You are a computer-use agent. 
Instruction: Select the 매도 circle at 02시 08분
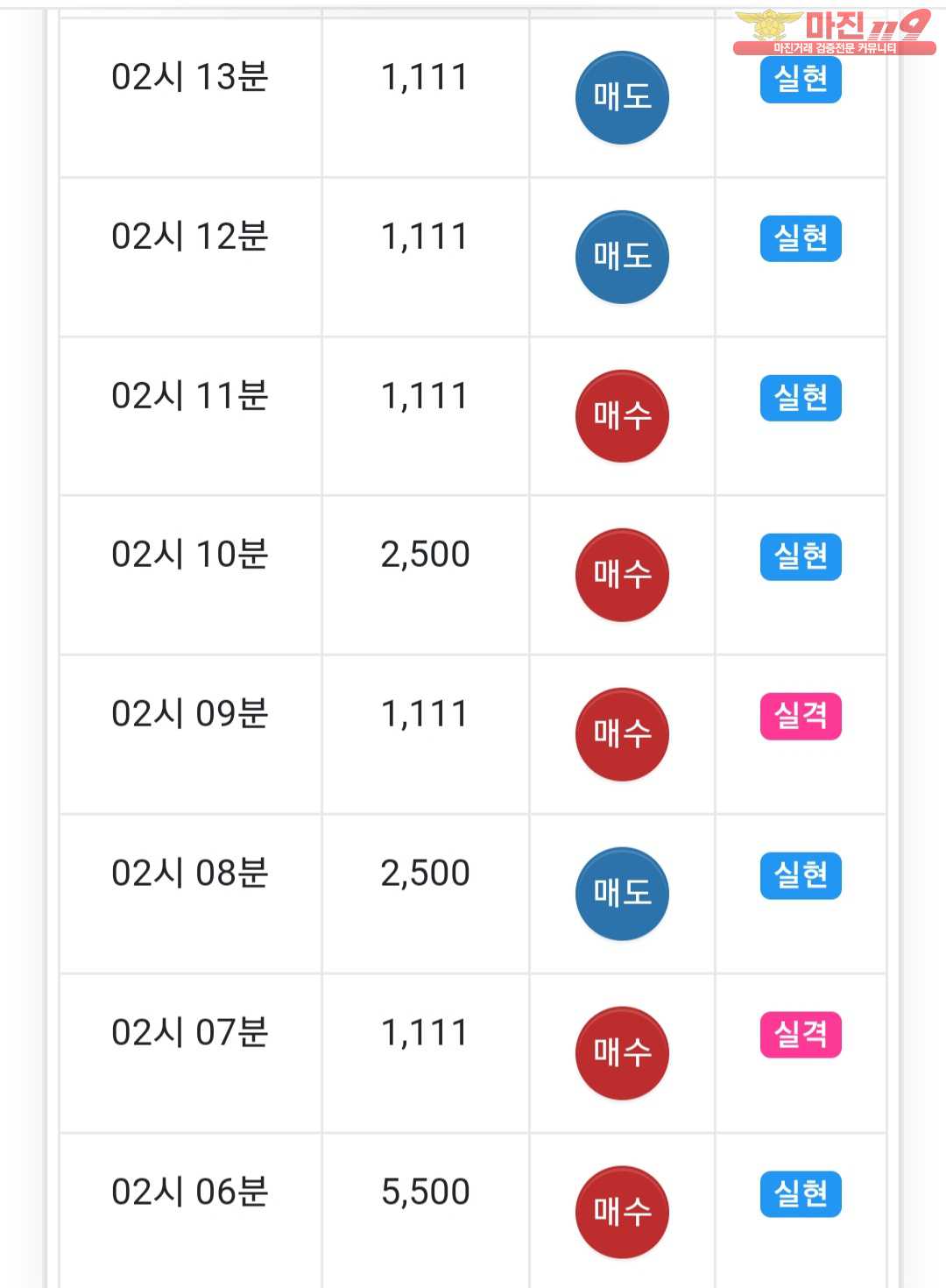click(x=622, y=894)
